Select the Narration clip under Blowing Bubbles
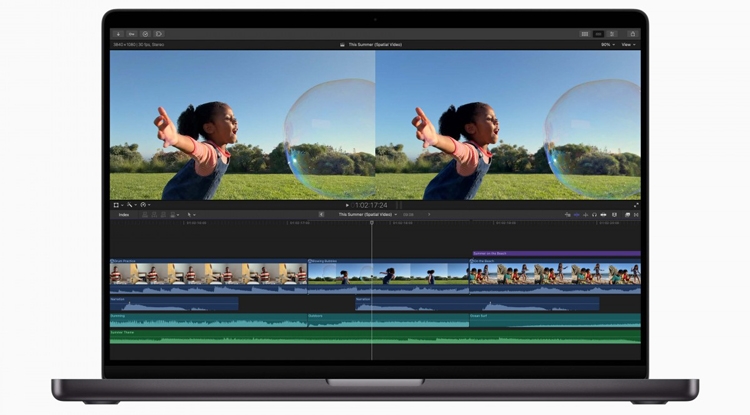Screen dimensions: 750x415 [x=477, y=304]
